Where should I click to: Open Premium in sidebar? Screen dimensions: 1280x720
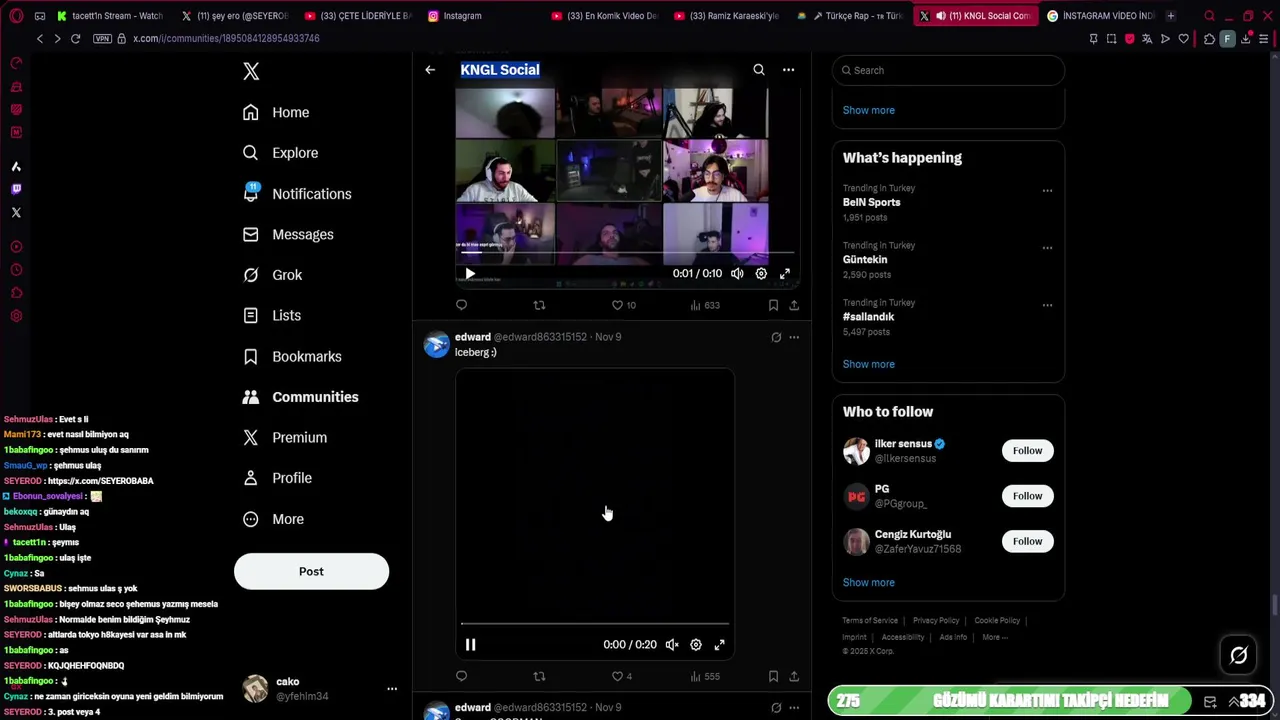[x=285, y=437]
